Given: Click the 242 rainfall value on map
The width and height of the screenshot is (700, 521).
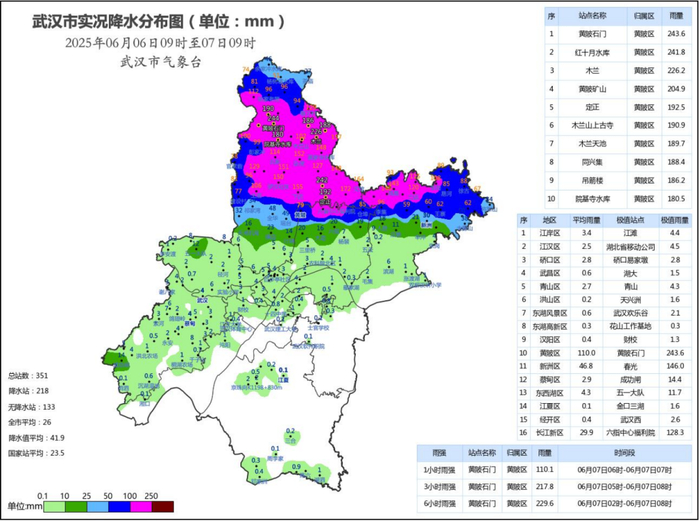Looking at the screenshot, I should click(x=322, y=180).
